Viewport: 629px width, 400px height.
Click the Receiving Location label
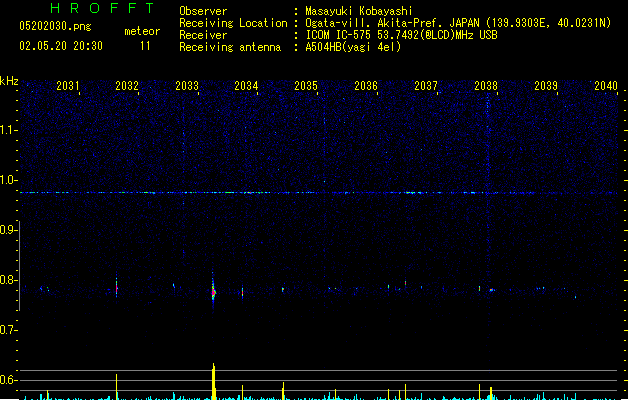tap(233, 23)
